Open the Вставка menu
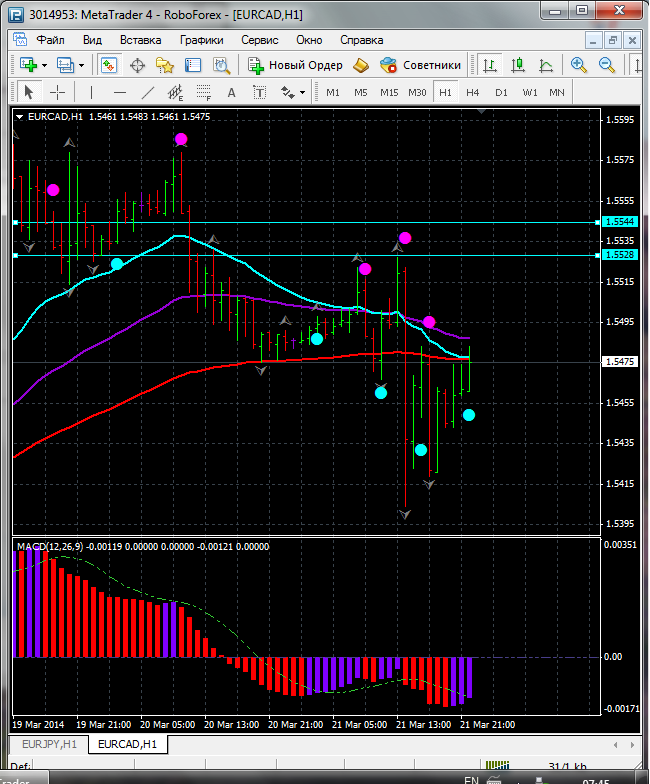 pos(140,40)
